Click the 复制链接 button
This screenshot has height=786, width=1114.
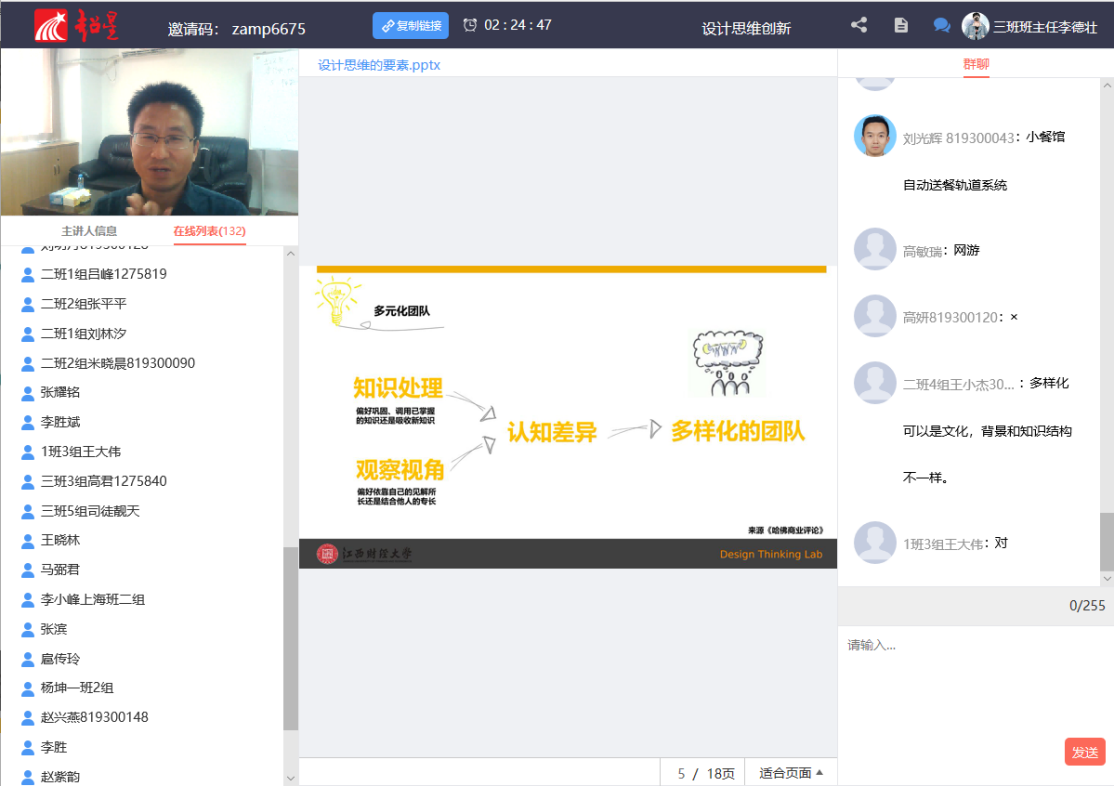point(409,25)
